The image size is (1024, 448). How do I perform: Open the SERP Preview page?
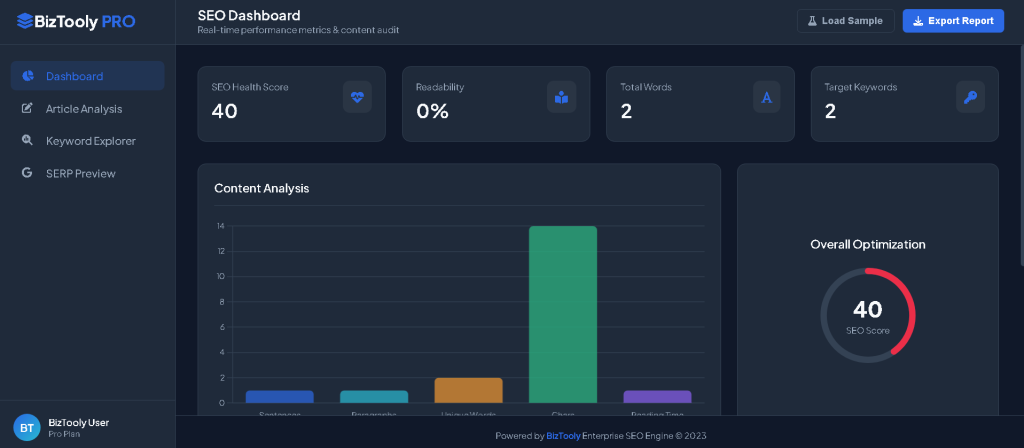[88, 173]
